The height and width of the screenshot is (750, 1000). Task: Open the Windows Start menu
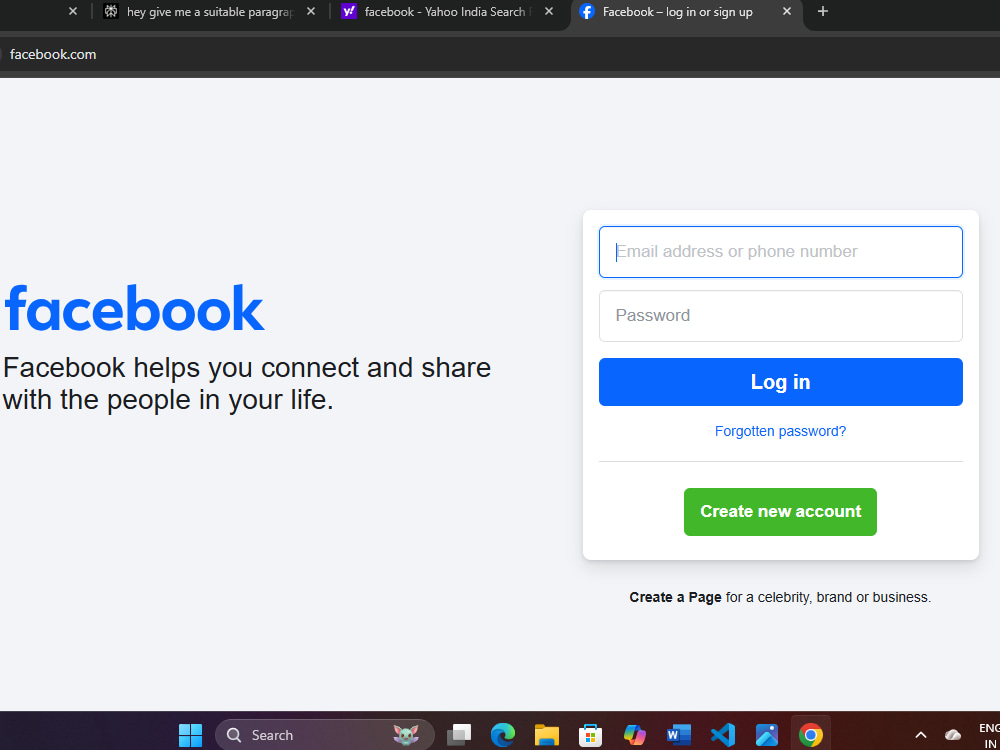pyautogui.click(x=190, y=735)
